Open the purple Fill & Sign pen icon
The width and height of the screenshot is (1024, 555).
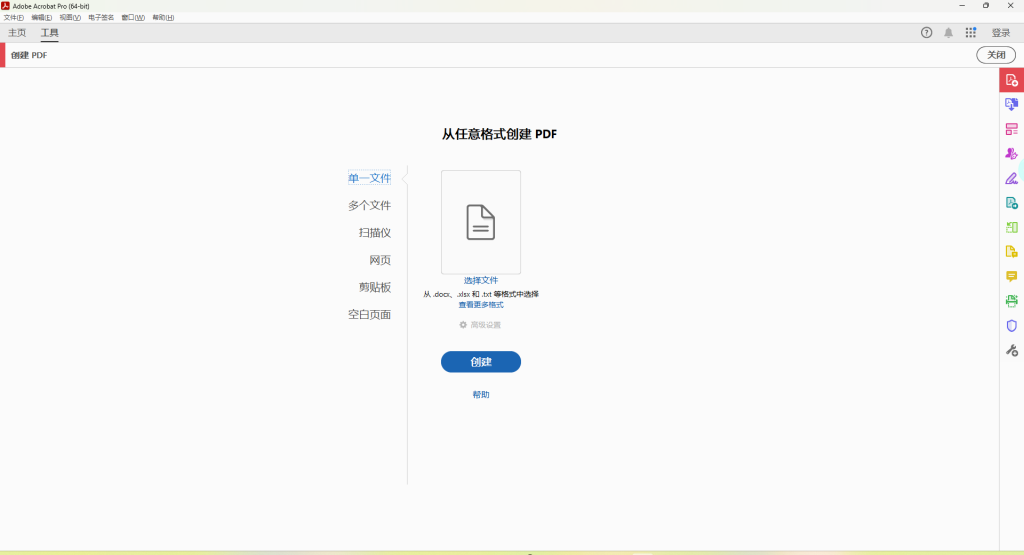coord(1012,178)
